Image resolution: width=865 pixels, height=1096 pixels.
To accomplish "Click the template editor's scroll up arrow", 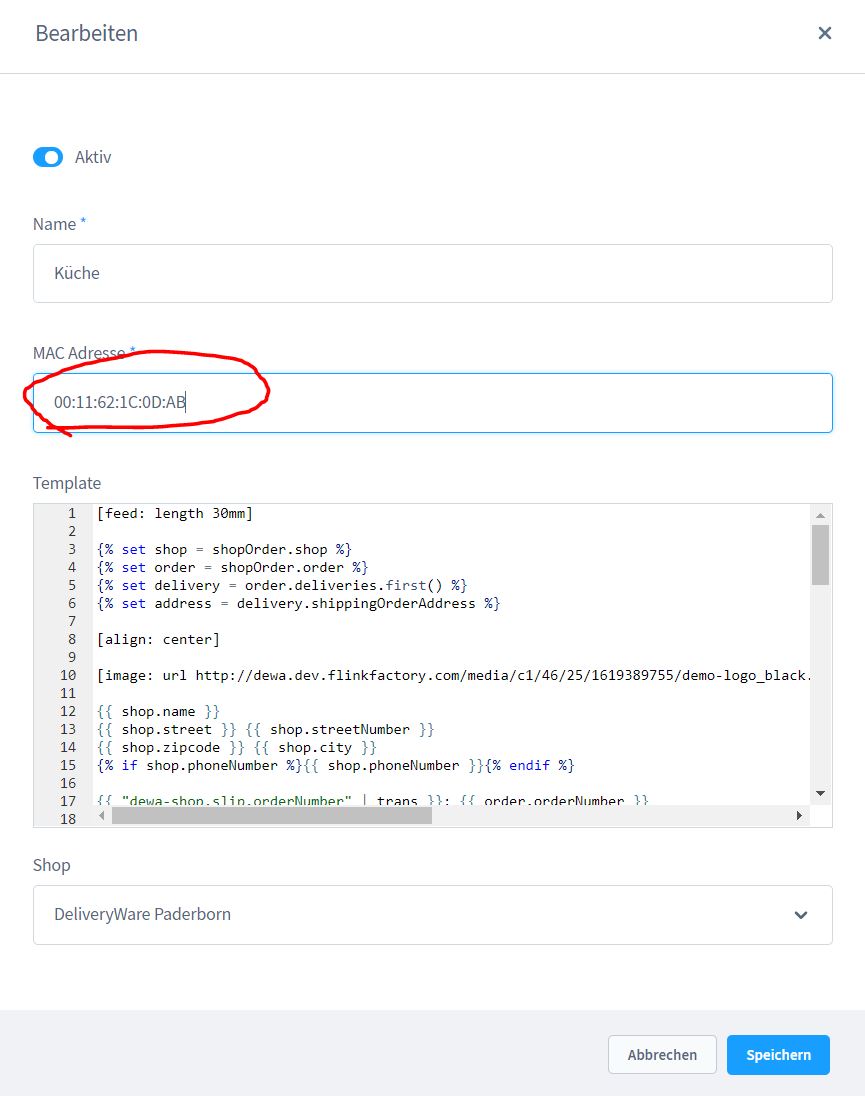I will pyautogui.click(x=820, y=514).
